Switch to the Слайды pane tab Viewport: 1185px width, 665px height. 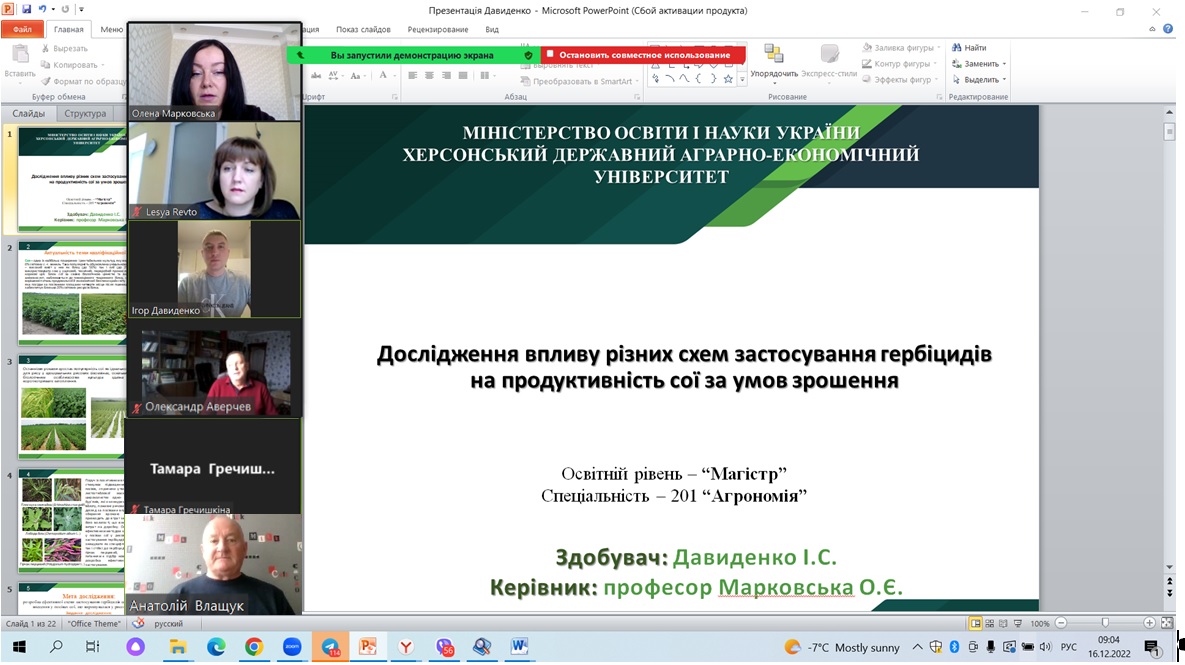[29, 113]
